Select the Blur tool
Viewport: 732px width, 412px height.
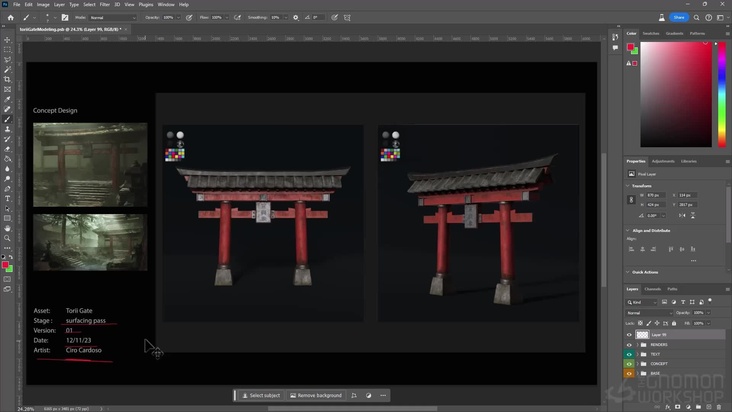(7, 169)
